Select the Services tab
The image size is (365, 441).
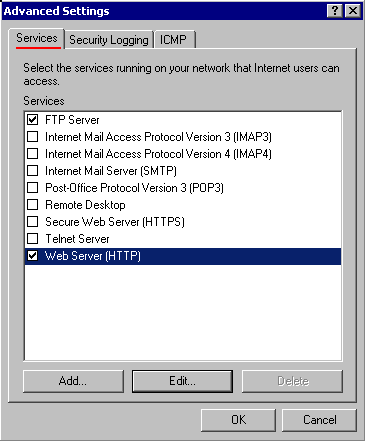pos(37,38)
